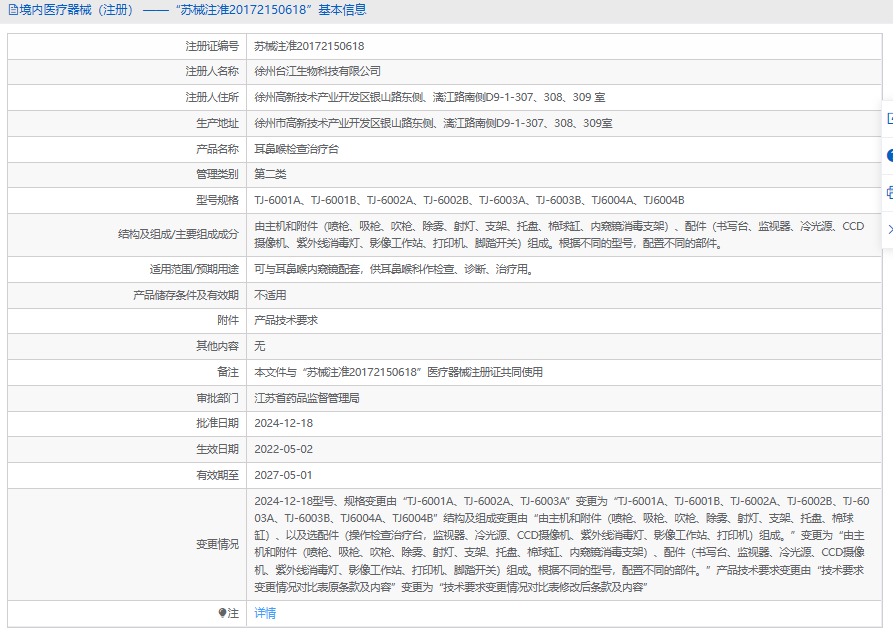Click the model specification list starting with TJ-6001A

click(469, 200)
